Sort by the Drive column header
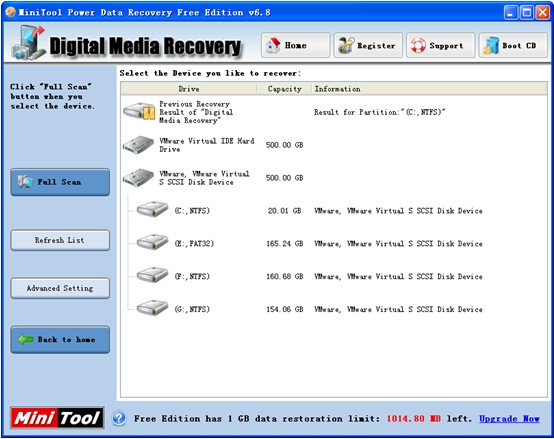Image resolution: width=554 pixels, height=439 pixels. [x=189, y=89]
